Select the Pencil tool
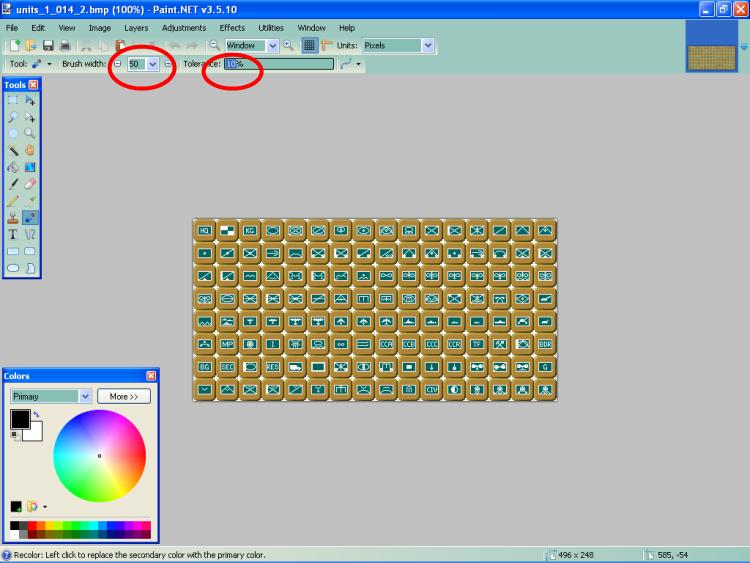 click(13, 201)
